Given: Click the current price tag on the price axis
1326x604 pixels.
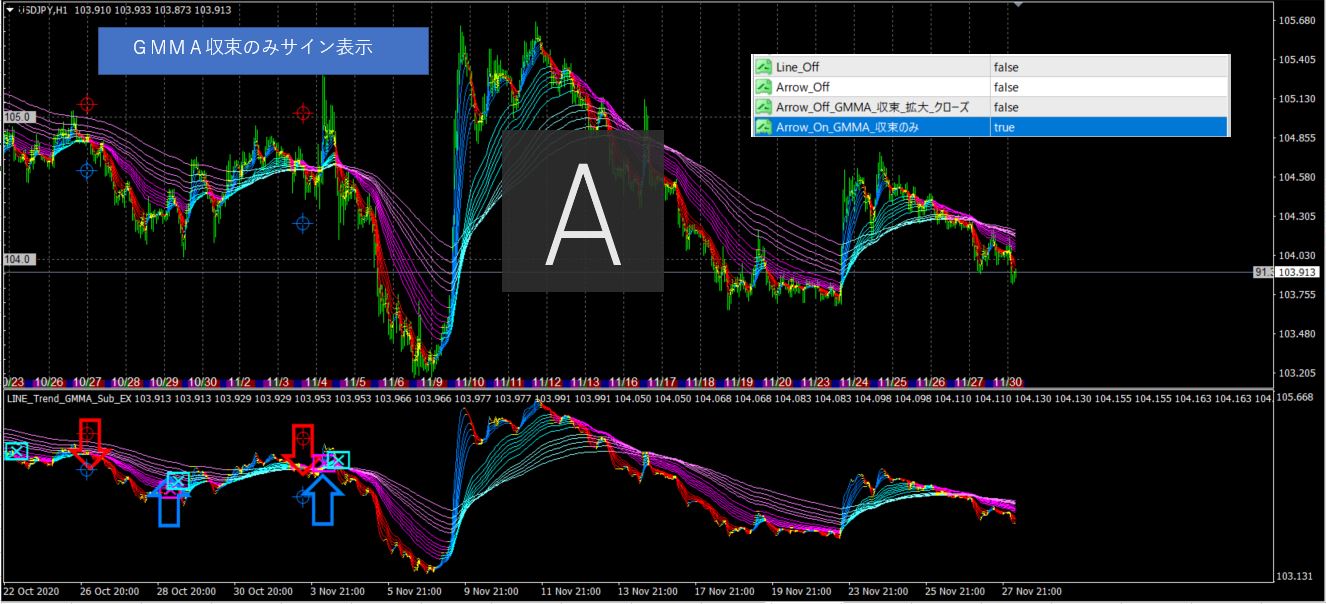Looking at the screenshot, I should (x=1298, y=271).
